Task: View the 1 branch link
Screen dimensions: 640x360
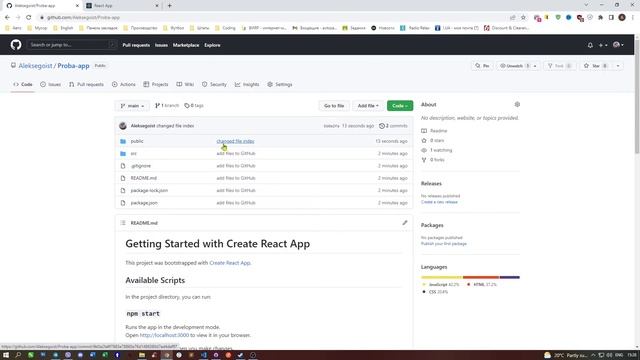Action: [167, 106]
